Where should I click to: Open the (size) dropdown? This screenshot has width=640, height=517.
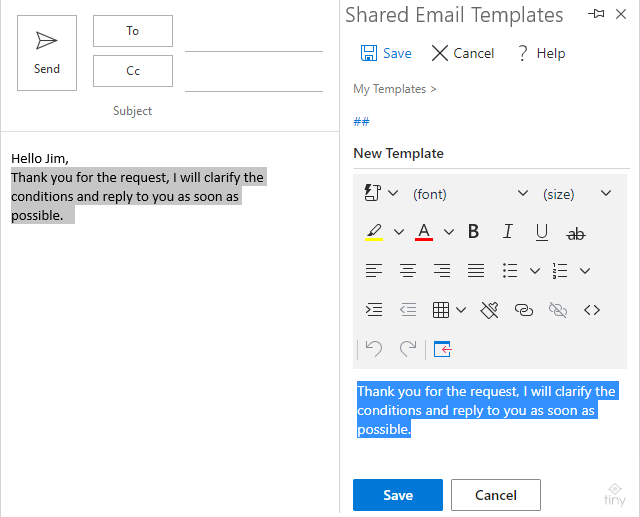click(x=577, y=194)
